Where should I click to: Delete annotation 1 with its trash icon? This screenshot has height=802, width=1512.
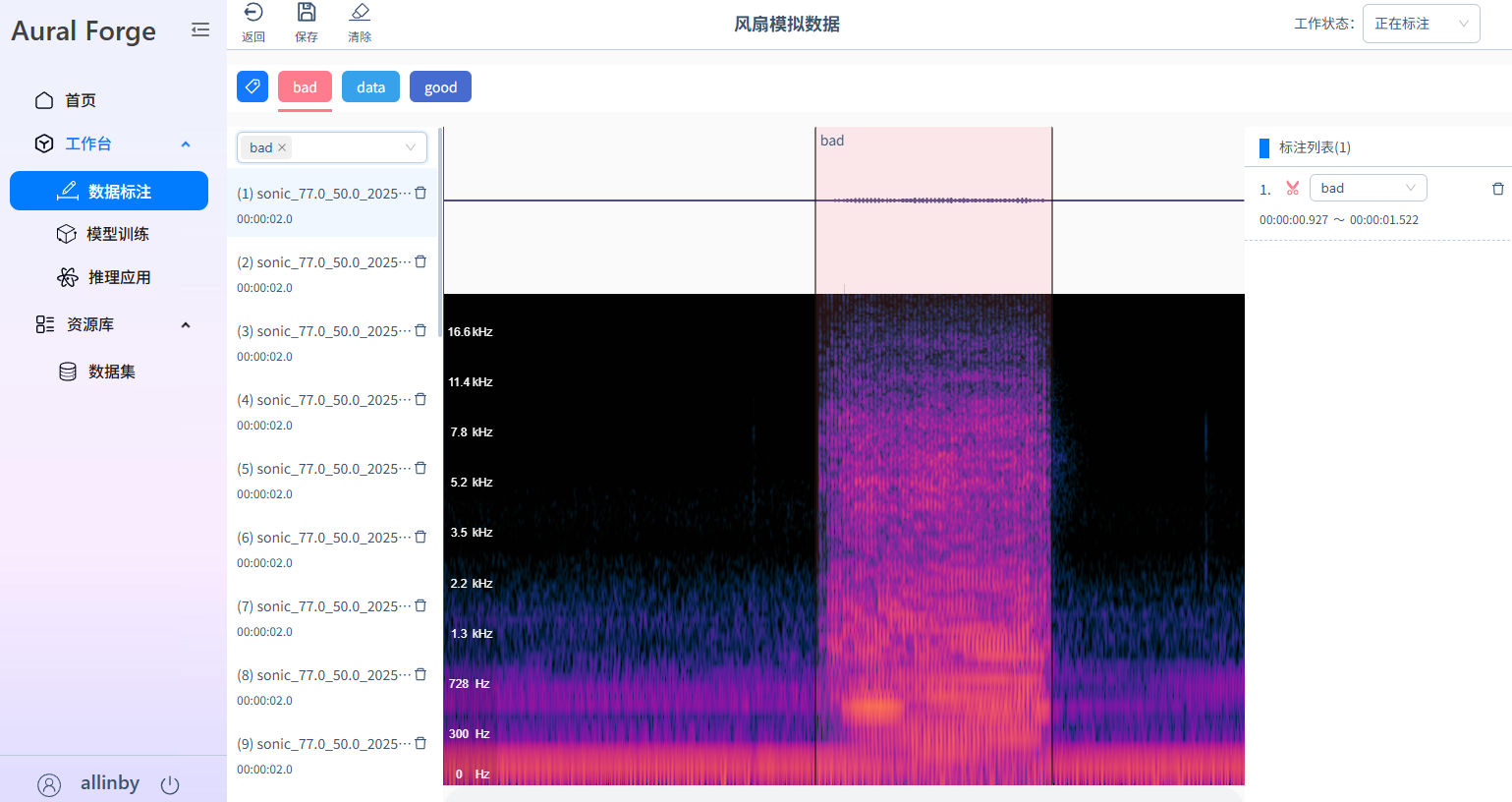pos(1497,189)
